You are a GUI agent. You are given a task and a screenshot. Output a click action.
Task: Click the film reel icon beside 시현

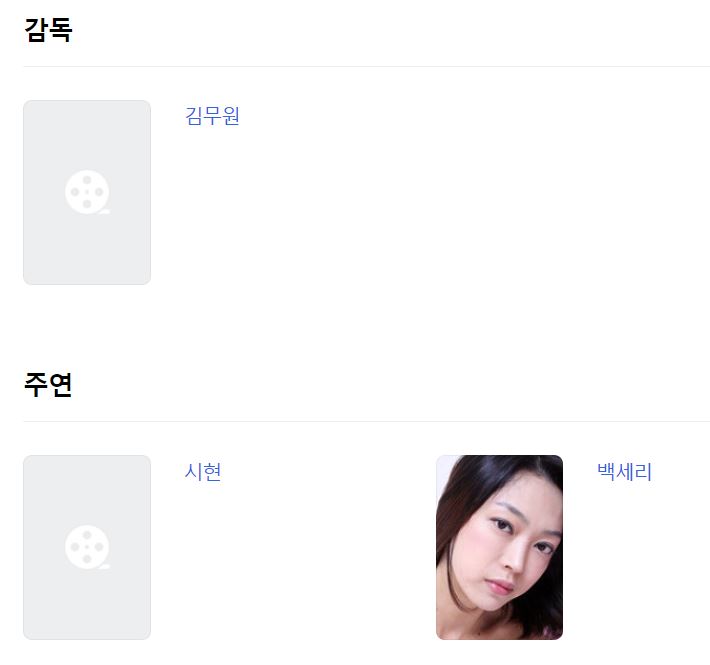pyautogui.click(x=87, y=547)
